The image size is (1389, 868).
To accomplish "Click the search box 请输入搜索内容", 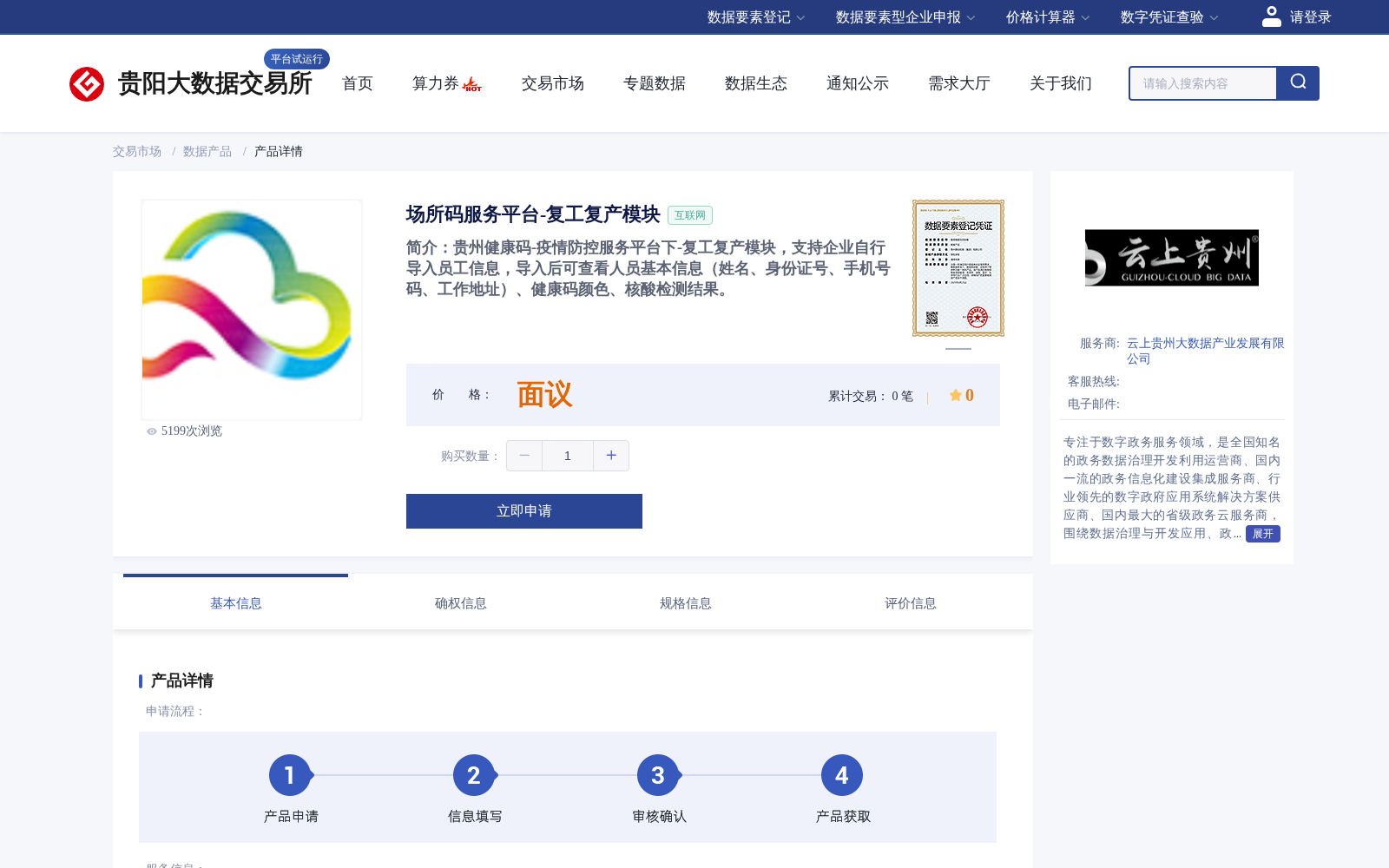I will [1203, 83].
